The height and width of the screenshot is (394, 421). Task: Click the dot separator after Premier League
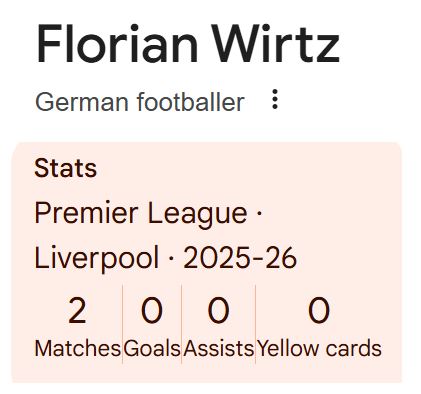(260, 213)
